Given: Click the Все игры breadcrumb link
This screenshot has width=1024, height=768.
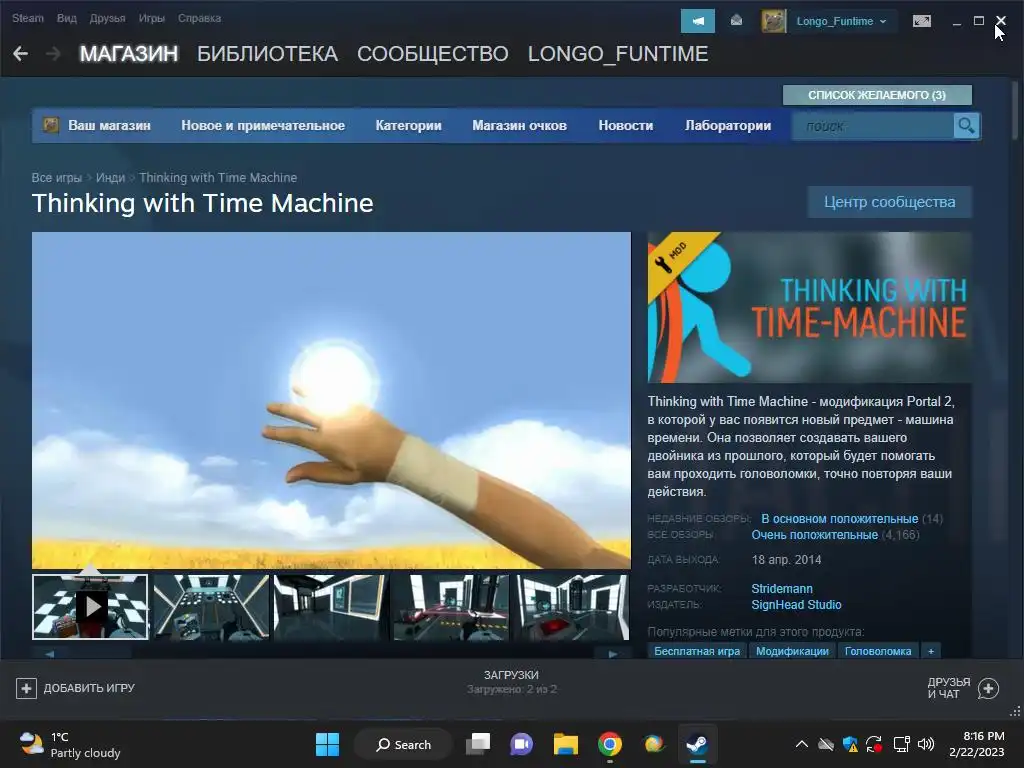Looking at the screenshot, I should [57, 178].
